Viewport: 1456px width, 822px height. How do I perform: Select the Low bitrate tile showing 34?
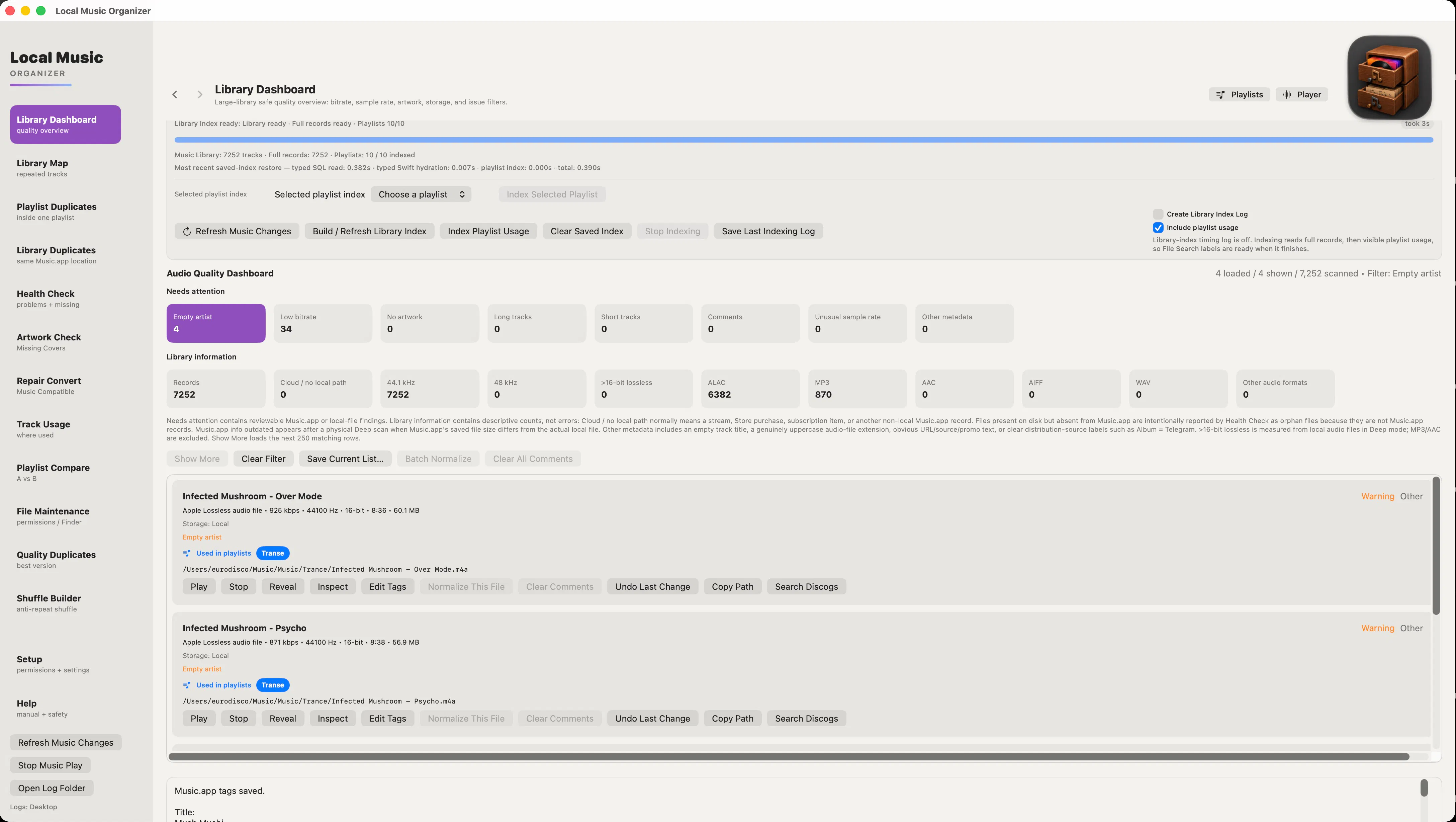pos(323,323)
